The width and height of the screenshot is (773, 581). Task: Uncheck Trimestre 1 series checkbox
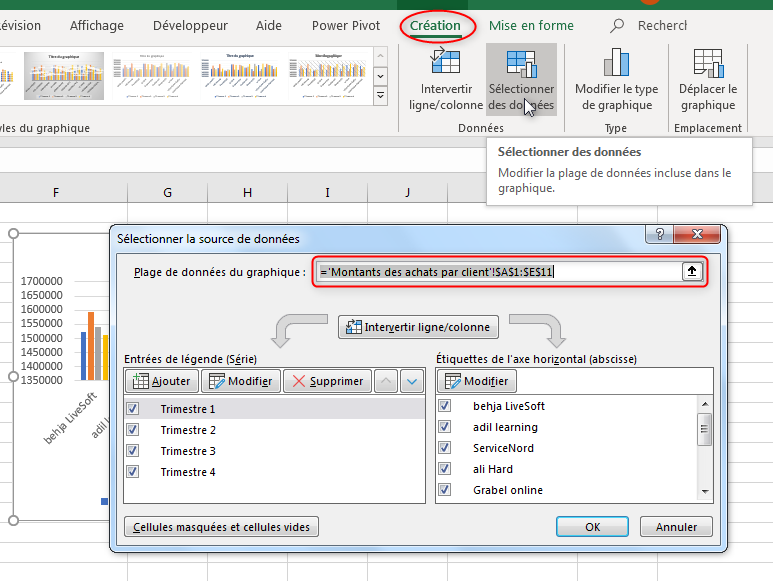pos(132,409)
